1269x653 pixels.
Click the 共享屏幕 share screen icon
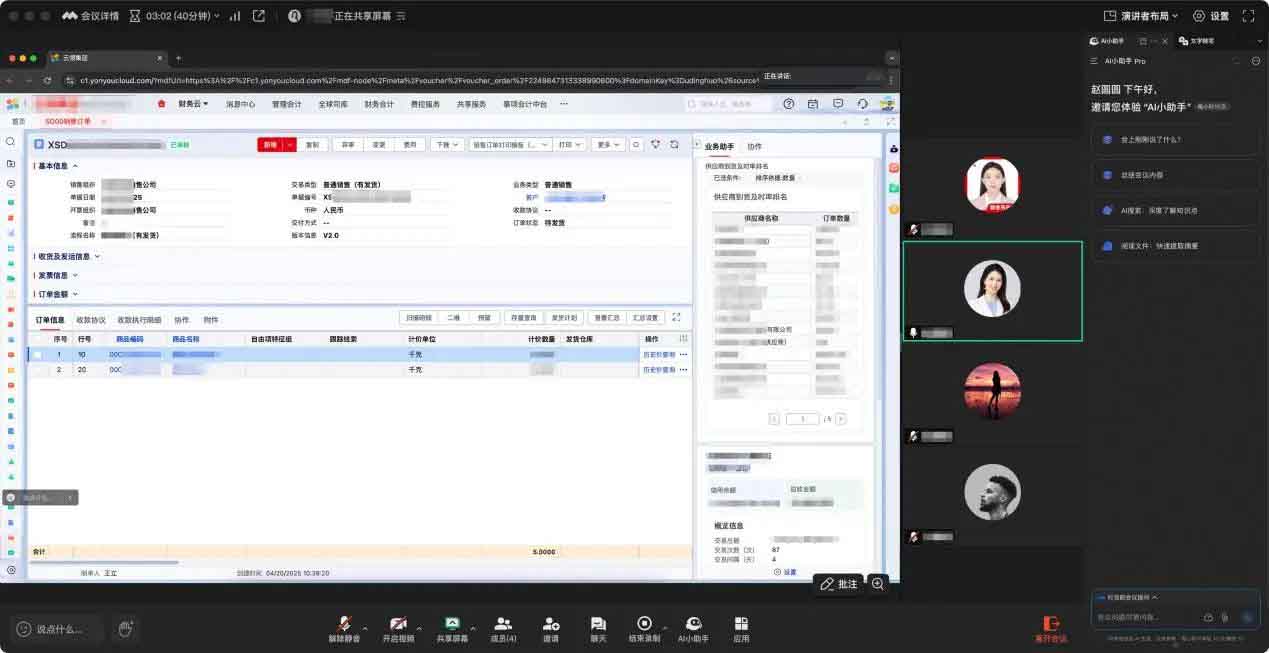pos(452,624)
